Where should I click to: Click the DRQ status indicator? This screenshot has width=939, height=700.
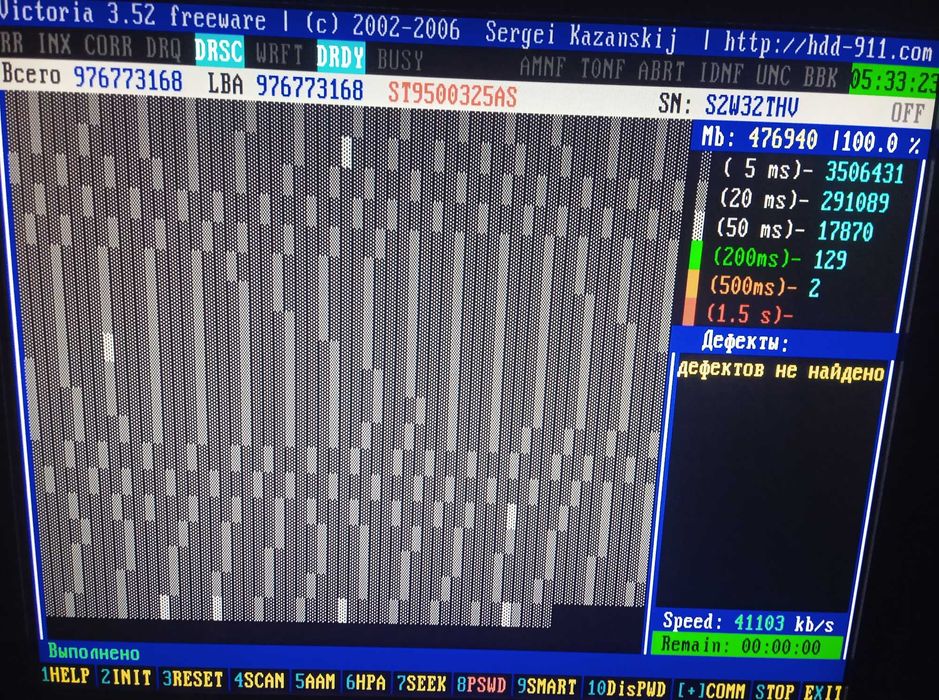tap(163, 49)
